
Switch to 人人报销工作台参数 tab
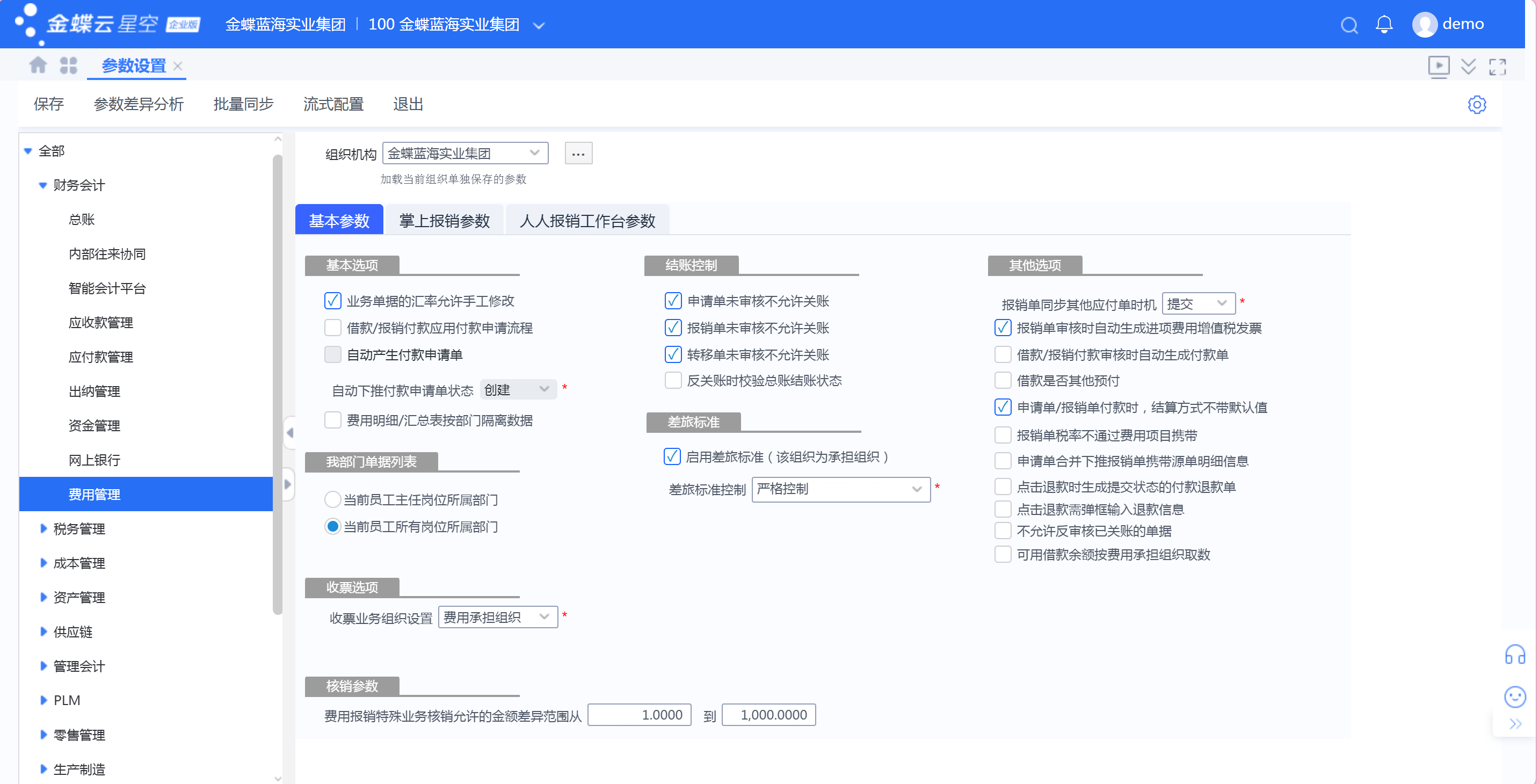[x=587, y=221]
